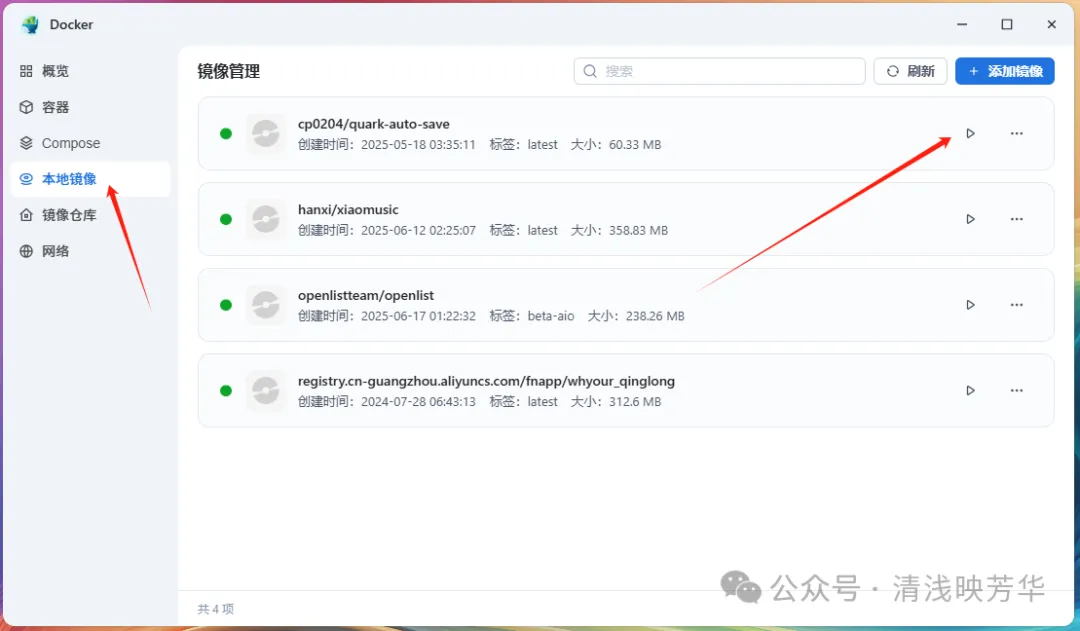The width and height of the screenshot is (1080, 631).
Task: Click the 刷新 refresh button
Action: (x=910, y=71)
